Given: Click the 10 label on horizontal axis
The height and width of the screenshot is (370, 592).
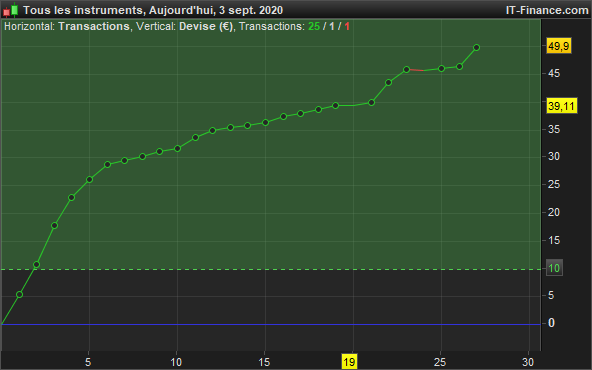Looking at the screenshot, I should tap(176, 362).
